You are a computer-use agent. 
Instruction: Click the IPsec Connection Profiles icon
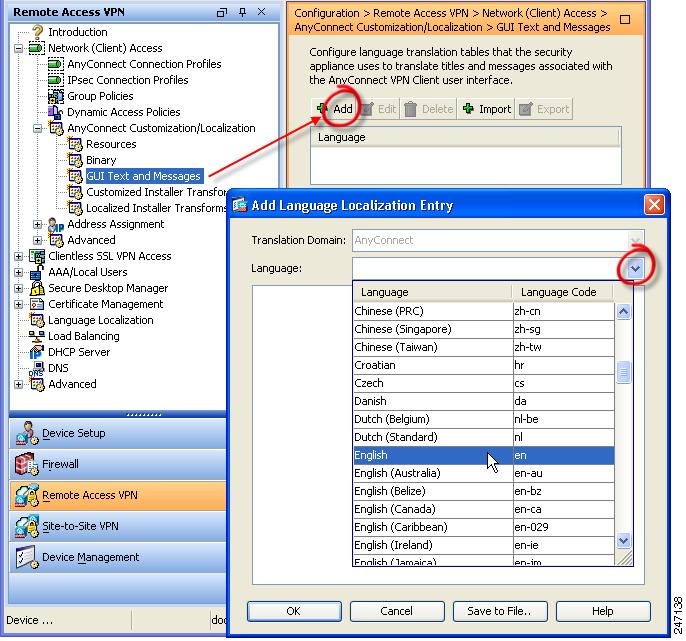click(56, 80)
